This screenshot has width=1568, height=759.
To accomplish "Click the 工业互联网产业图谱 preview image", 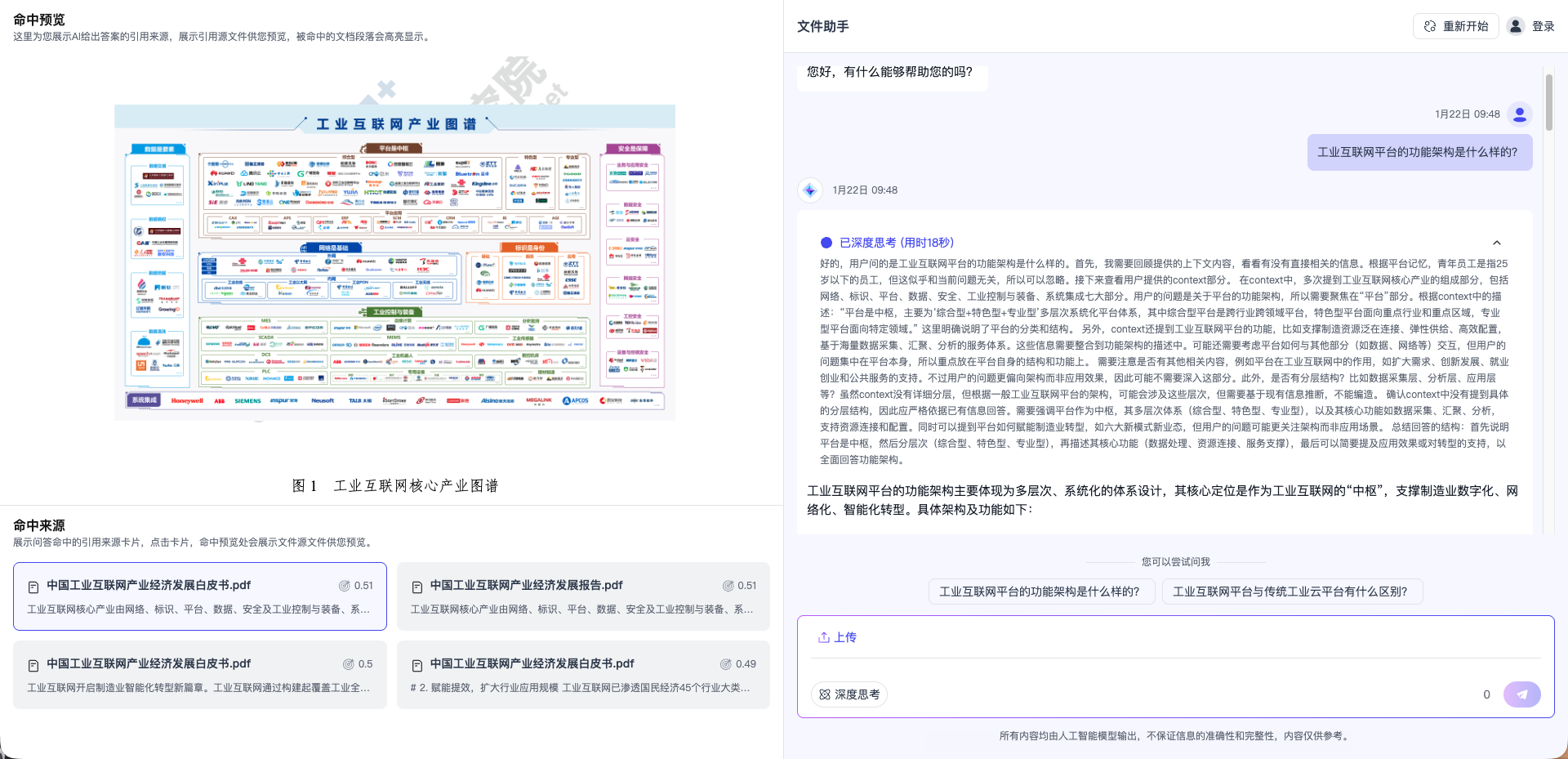I will coord(394,261).
